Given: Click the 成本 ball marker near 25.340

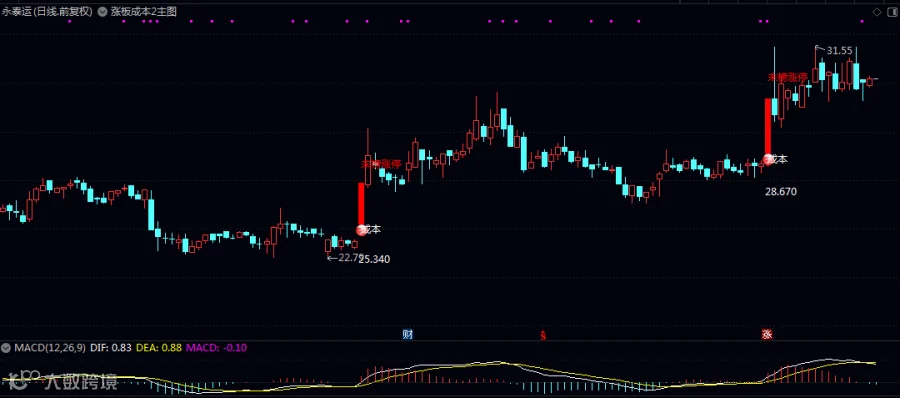Looking at the screenshot, I should point(362,230).
